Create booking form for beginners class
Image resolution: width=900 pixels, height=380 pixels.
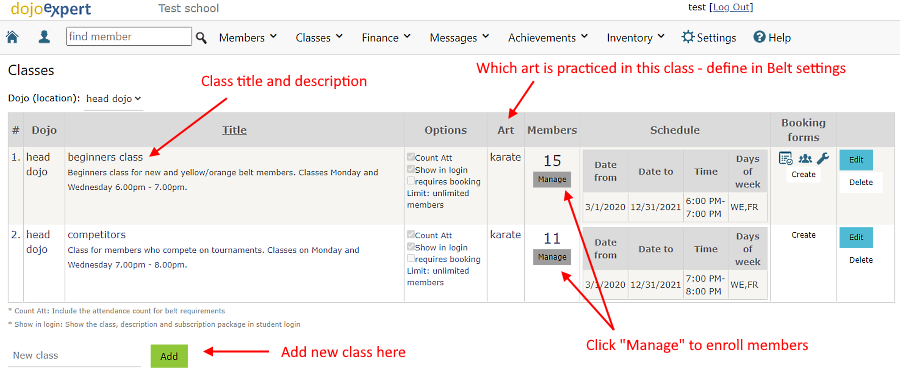[x=803, y=175]
